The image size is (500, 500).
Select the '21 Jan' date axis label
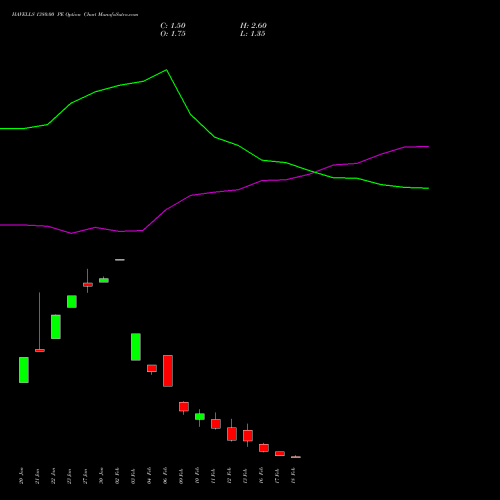click(x=38, y=476)
